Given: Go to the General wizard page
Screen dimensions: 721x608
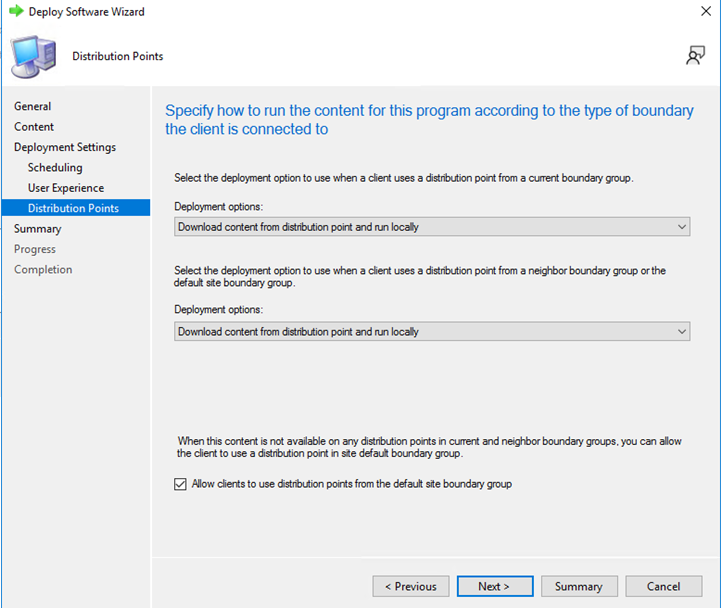Looking at the screenshot, I should (x=33, y=106).
